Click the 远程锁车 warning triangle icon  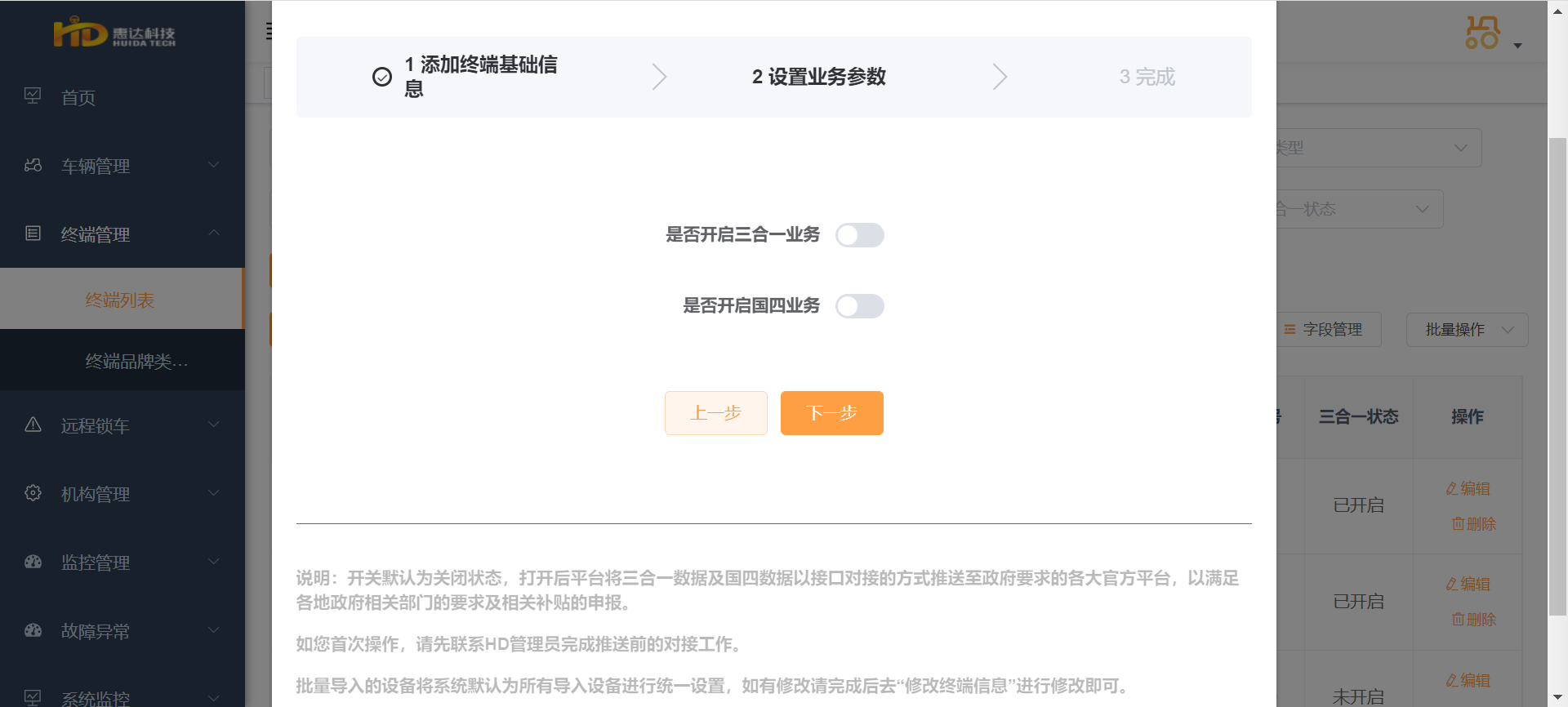click(x=33, y=425)
